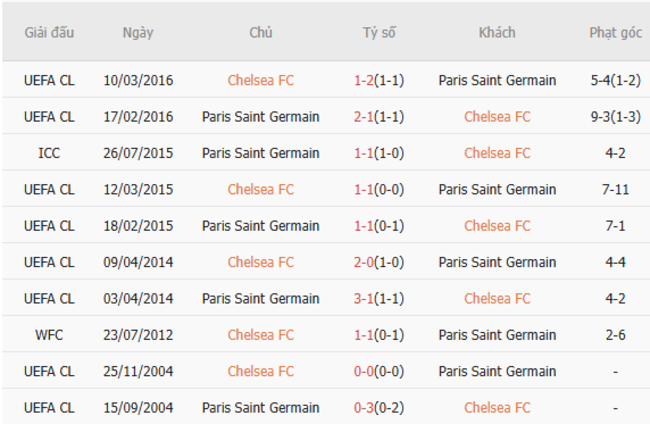
Task: Open the 2-0(1-0) score from 09/04/2014
Action: 379,262
